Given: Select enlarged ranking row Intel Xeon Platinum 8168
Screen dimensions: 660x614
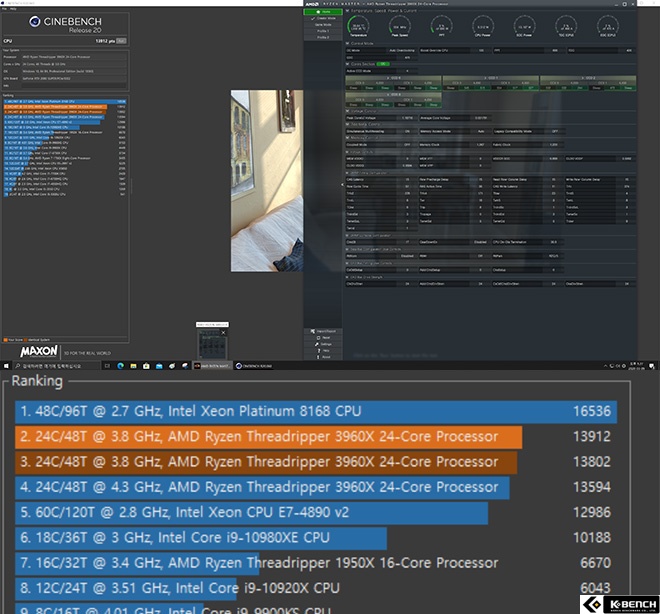Looking at the screenshot, I should tap(316, 412).
